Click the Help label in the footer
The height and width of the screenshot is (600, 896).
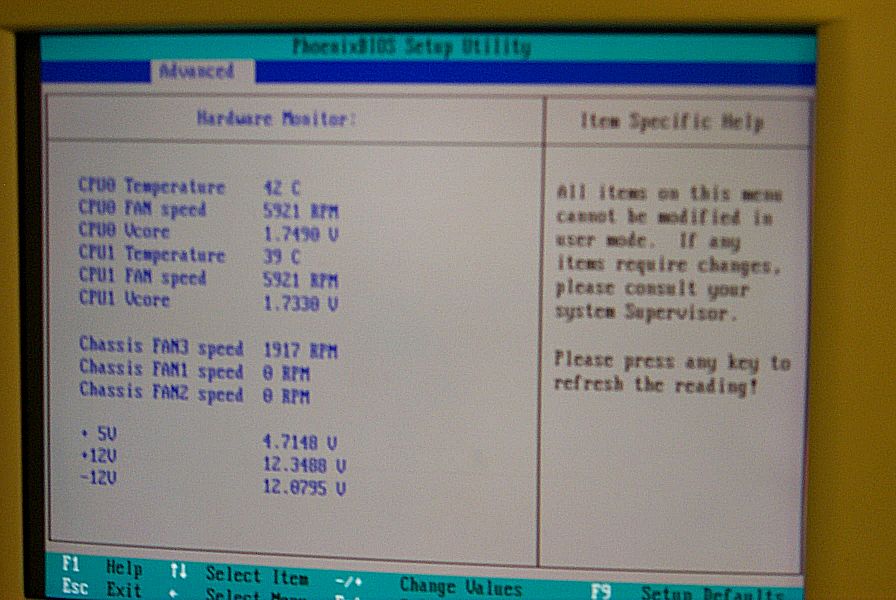click(124, 568)
